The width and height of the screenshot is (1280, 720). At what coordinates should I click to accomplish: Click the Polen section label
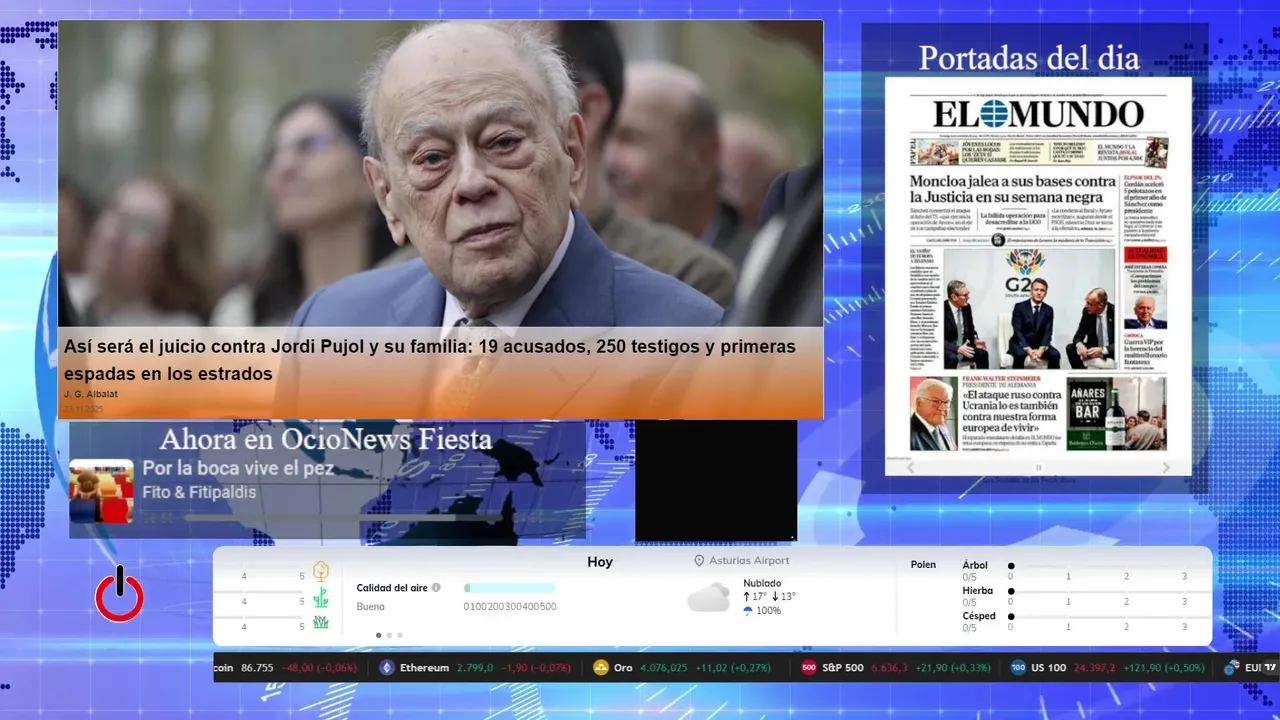(923, 565)
